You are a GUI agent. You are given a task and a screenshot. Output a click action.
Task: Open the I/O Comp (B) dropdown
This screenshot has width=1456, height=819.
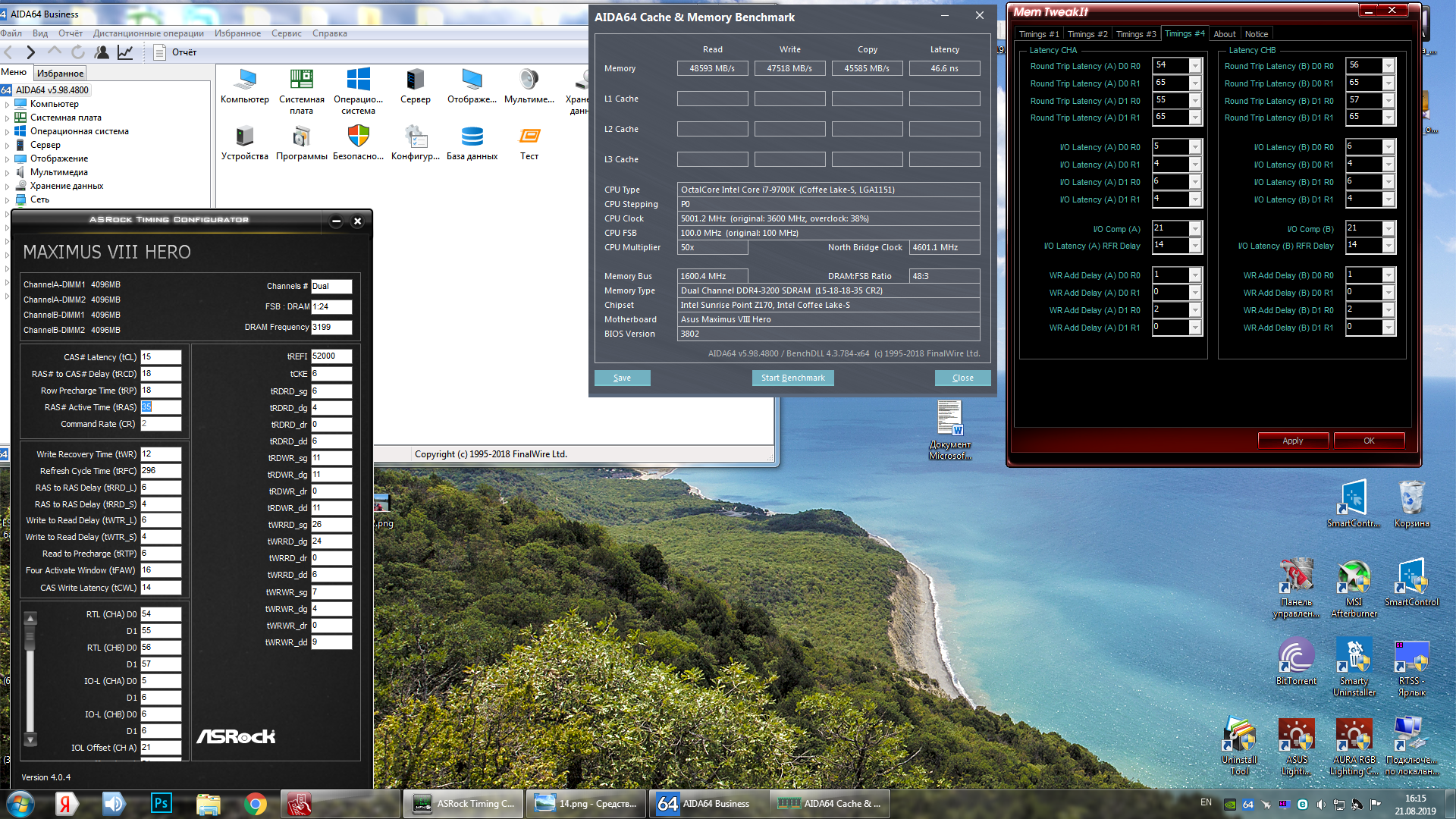click(1388, 229)
